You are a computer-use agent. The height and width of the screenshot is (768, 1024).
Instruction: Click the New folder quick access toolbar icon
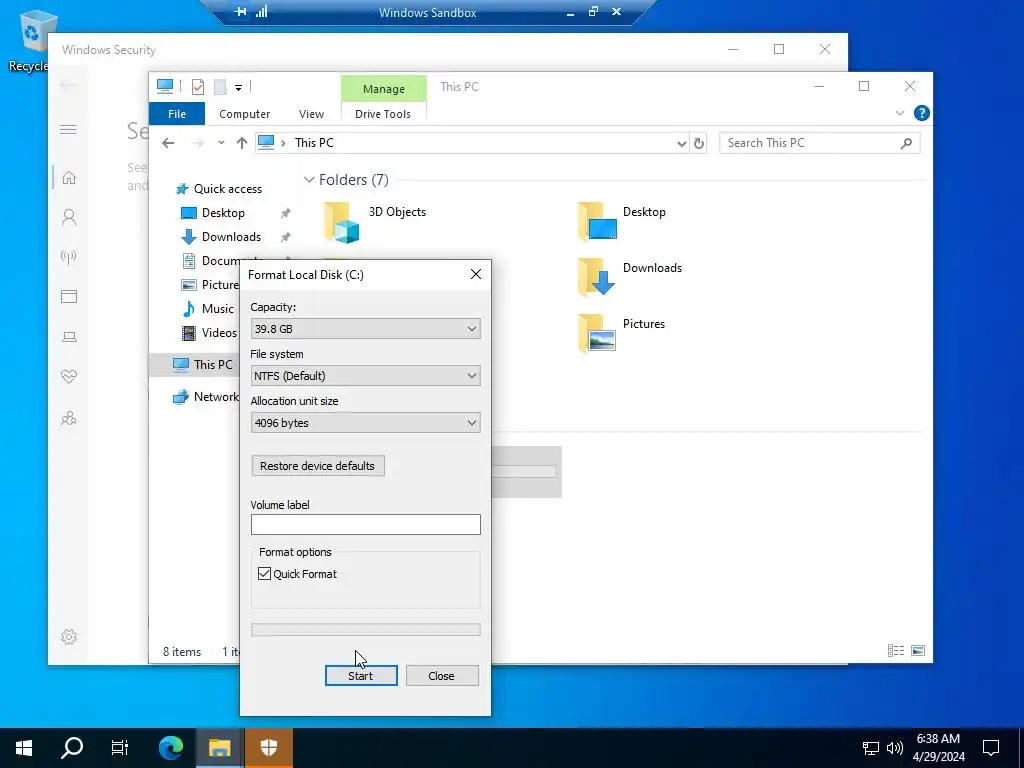click(220, 87)
